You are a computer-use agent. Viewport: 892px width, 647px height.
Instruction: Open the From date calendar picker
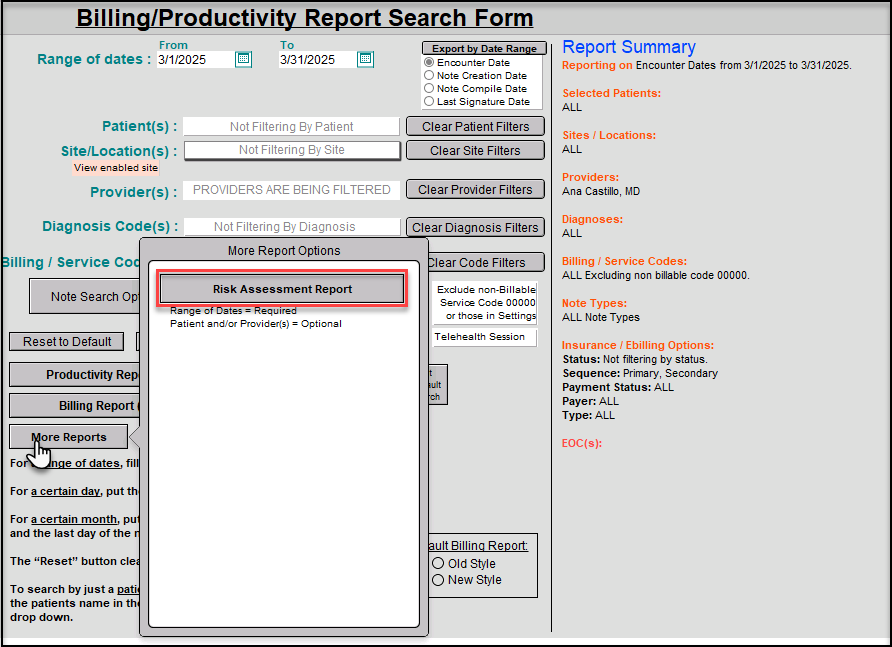(x=242, y=59)
